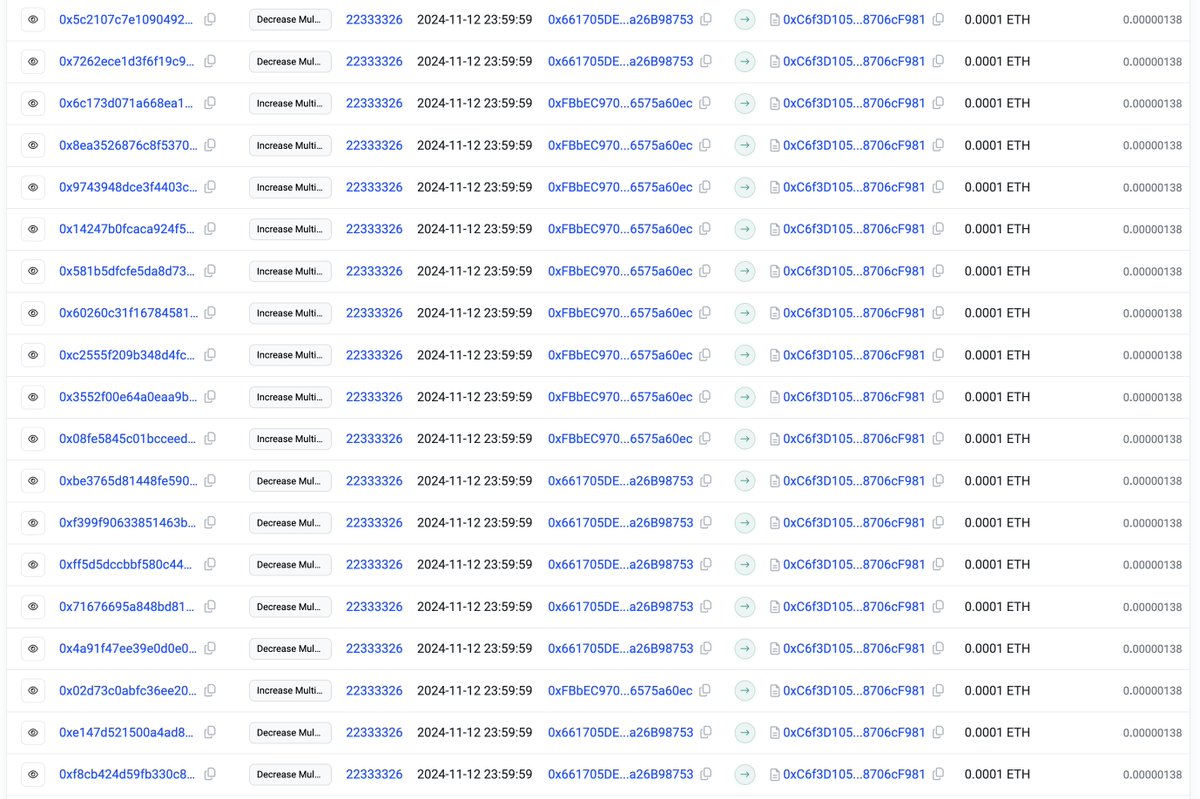Click green arrow icon in row 0x71676695a848bd81
This screenshot has width=1200, height=799.
point(745,607)
